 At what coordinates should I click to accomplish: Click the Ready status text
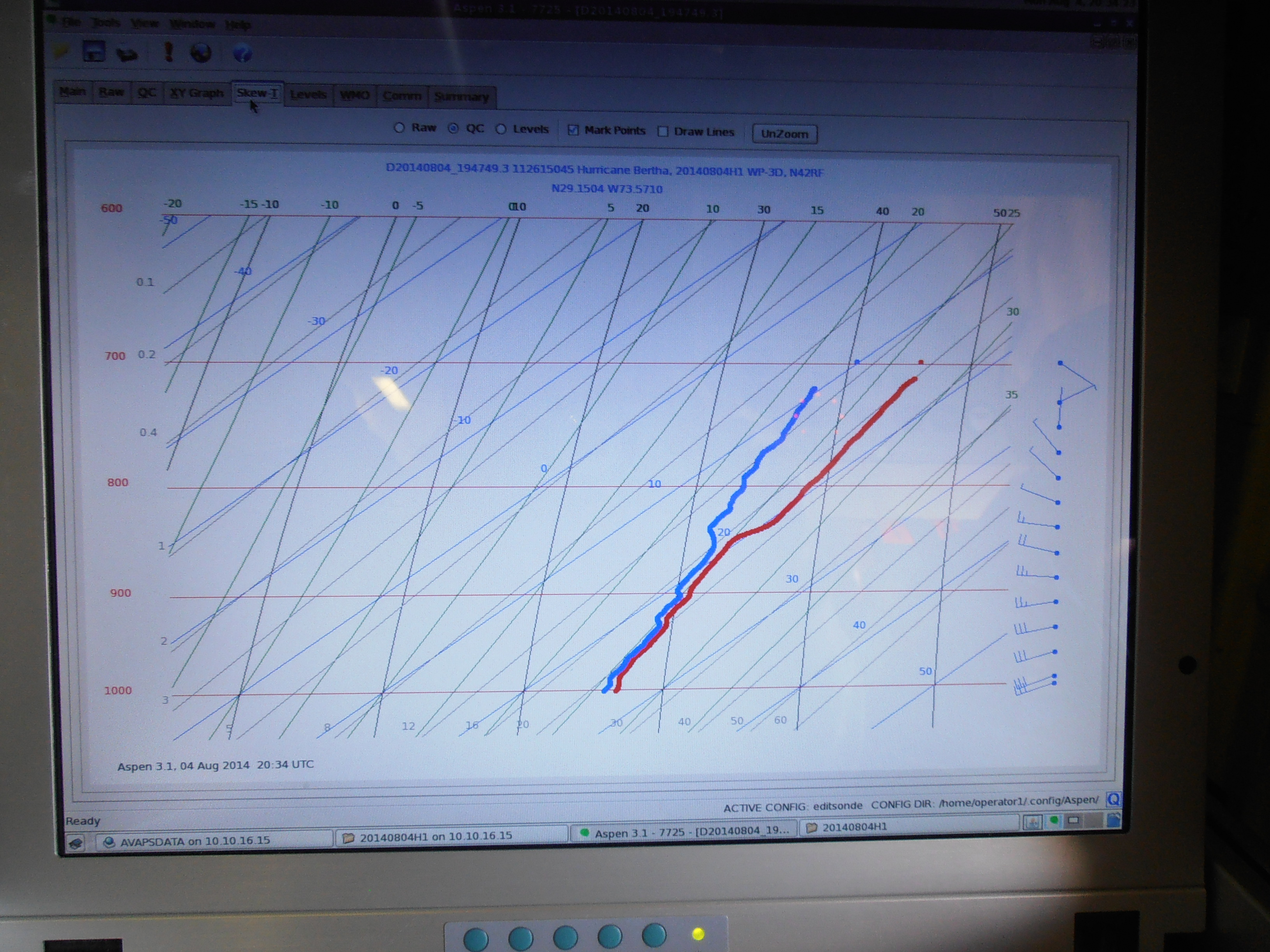click(x=82, y=821)
